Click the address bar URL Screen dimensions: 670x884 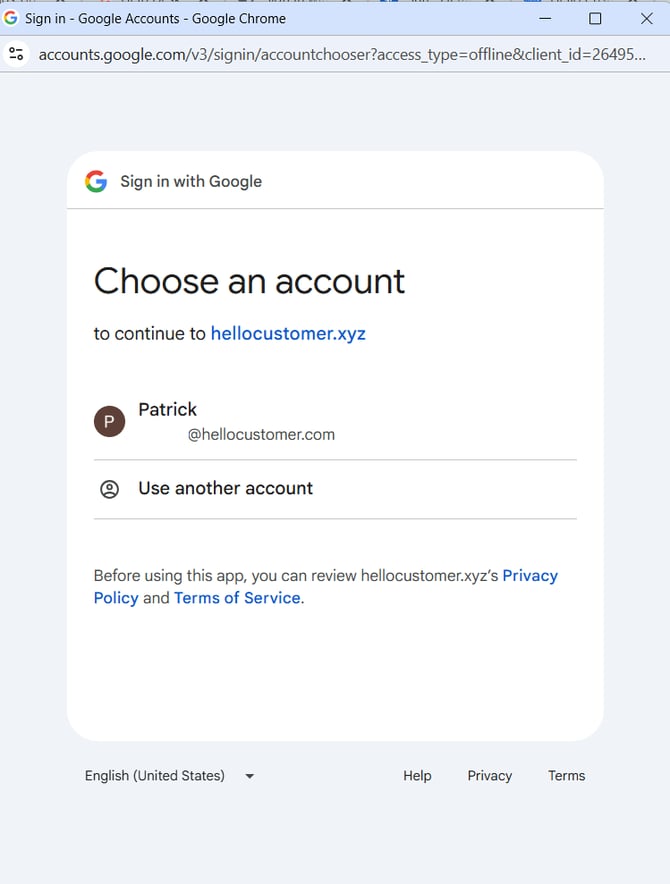[342, 55]
